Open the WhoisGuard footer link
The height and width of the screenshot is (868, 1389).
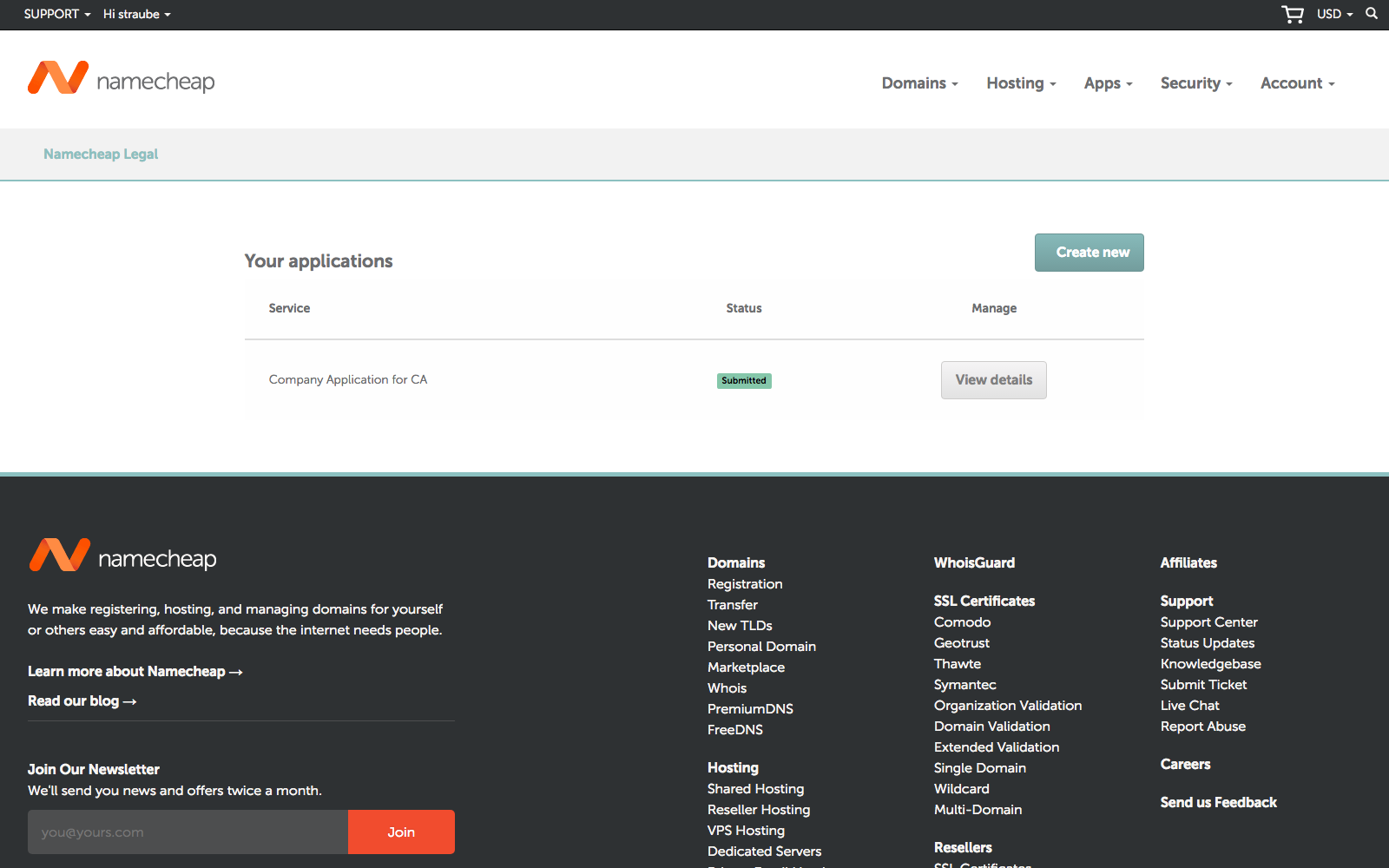click(974, 562)
